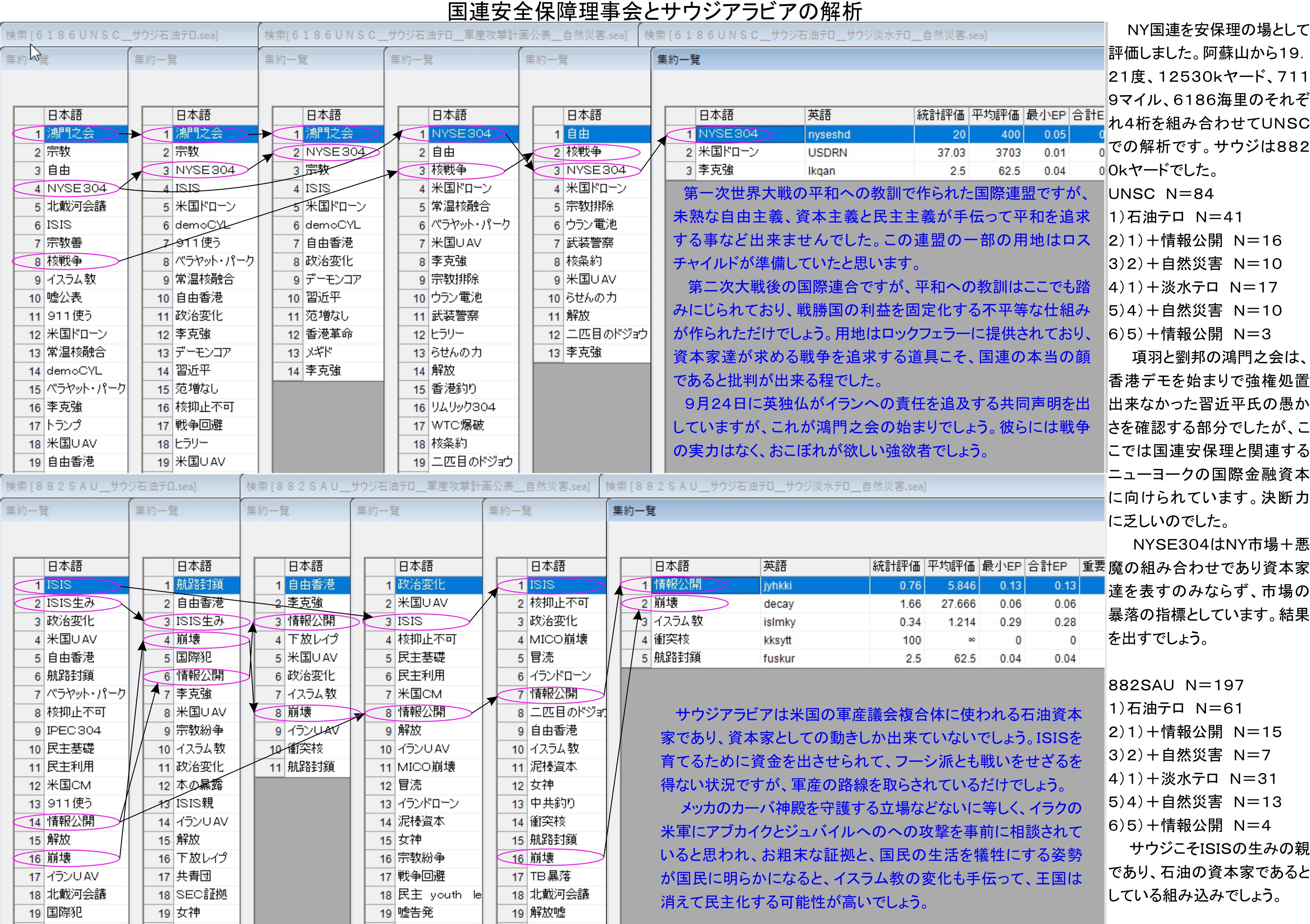Select the lkqan entry for 李克強
The height and width of the screenshot is (924, 1310).
coord(821,171)
